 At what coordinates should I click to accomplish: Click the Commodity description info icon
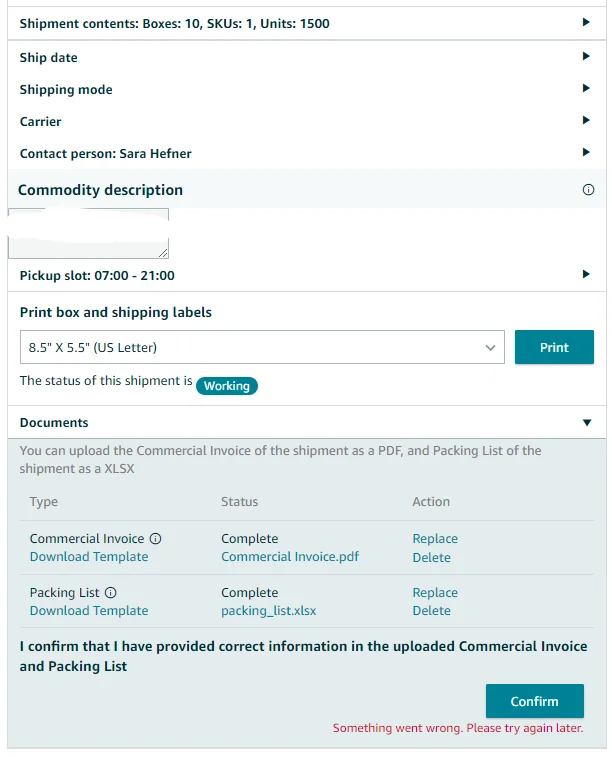tap(588, 190)
